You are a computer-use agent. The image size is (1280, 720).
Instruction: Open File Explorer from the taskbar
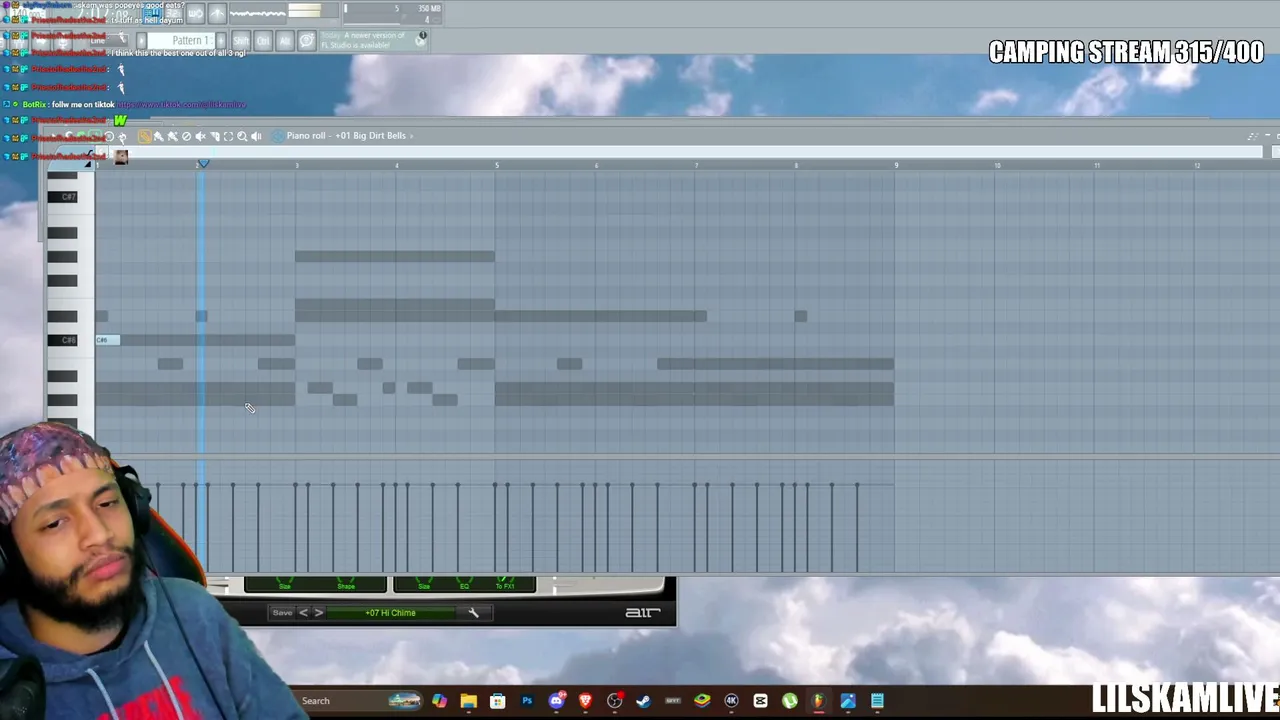tap(468, 701)
